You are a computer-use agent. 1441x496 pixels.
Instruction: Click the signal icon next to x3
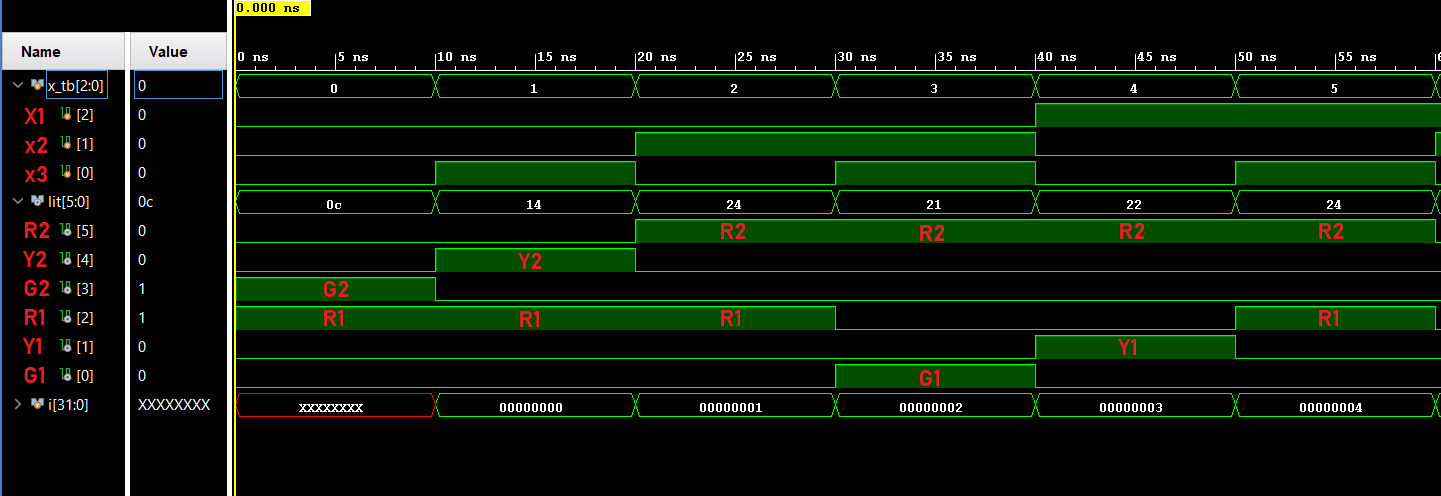(67, 173)
